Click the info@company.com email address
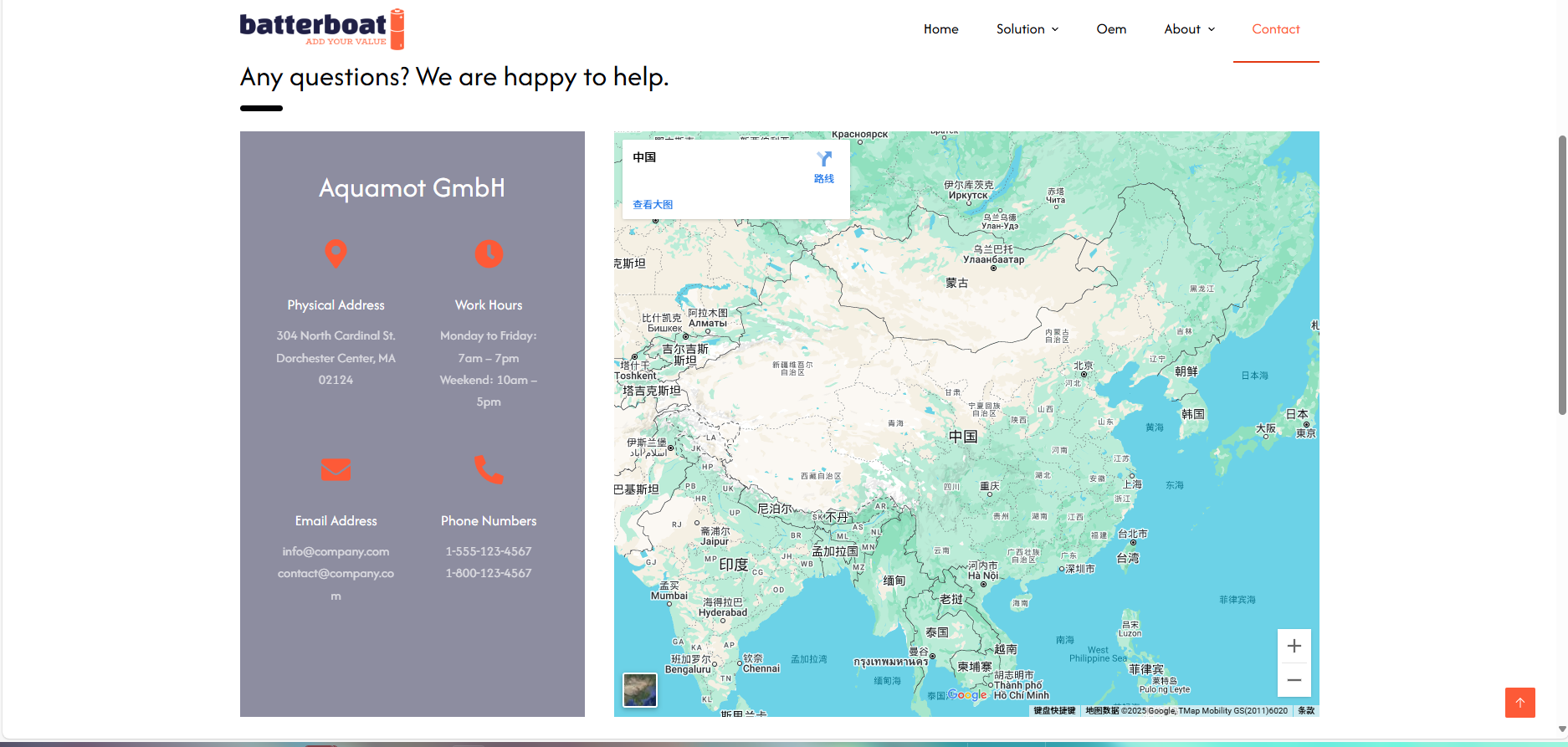The width and height of the screenshot is (1568, 747). click(x=336, y=551)
